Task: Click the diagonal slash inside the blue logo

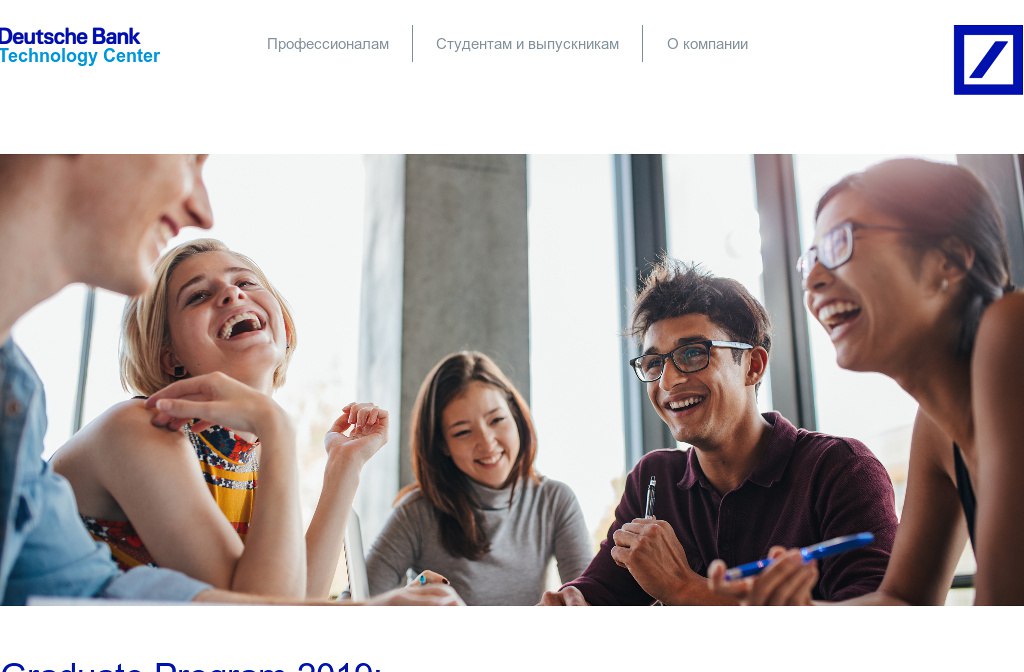Action: [x=988, y=59]
